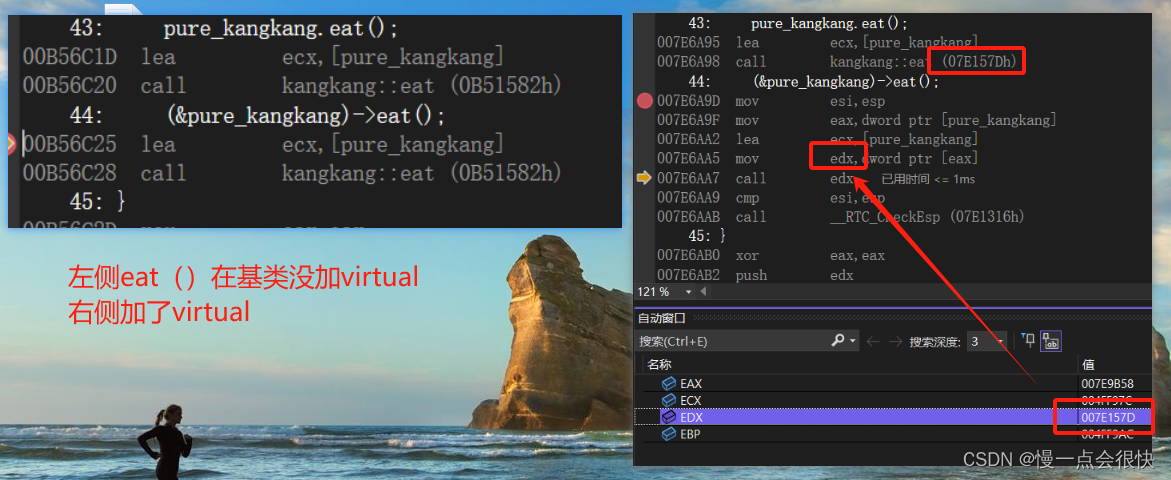Screen dimensions: 1171x480
Task: Click the red breakpoint marker at 007E6A9D
Action: pyautogui.click(x=645, y=101)
